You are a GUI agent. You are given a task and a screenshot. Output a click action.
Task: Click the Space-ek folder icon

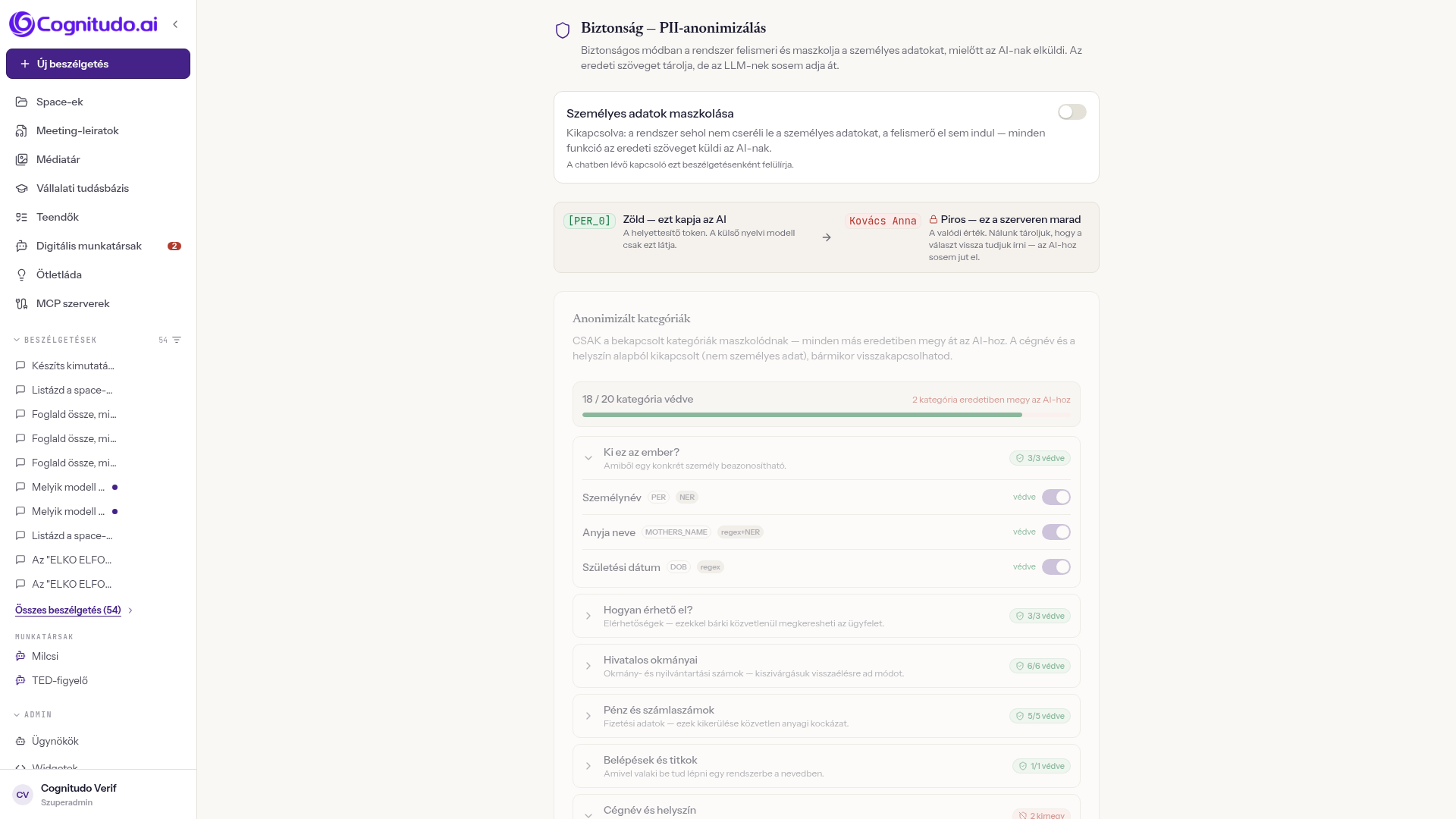coord(21,102)
